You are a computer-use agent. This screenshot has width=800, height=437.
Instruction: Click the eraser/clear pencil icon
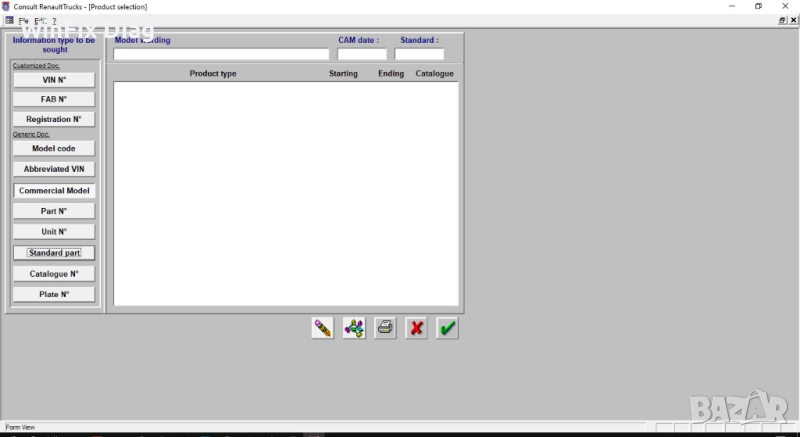(322, 328)
